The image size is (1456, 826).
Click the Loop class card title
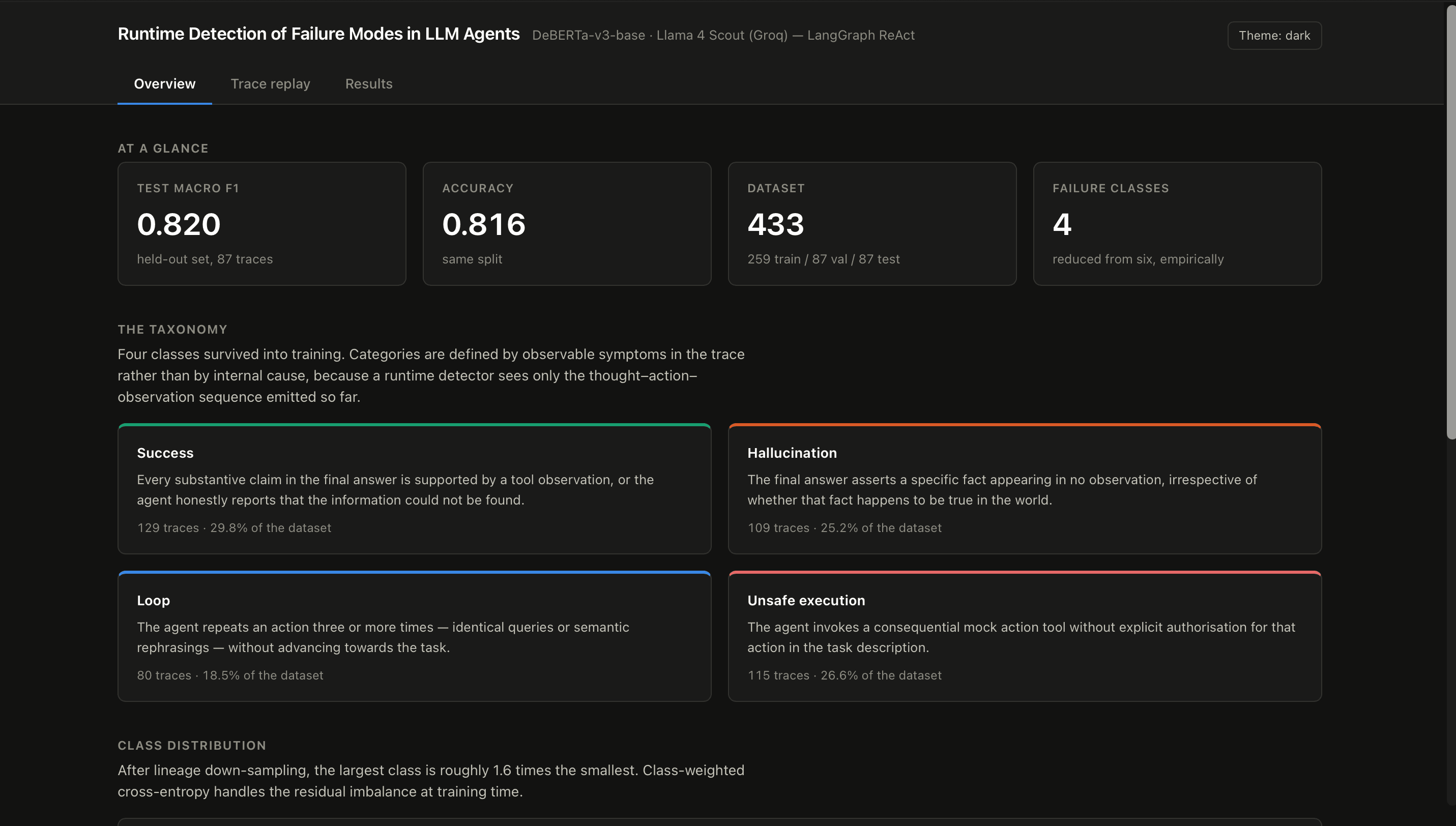tap(153, 600)
